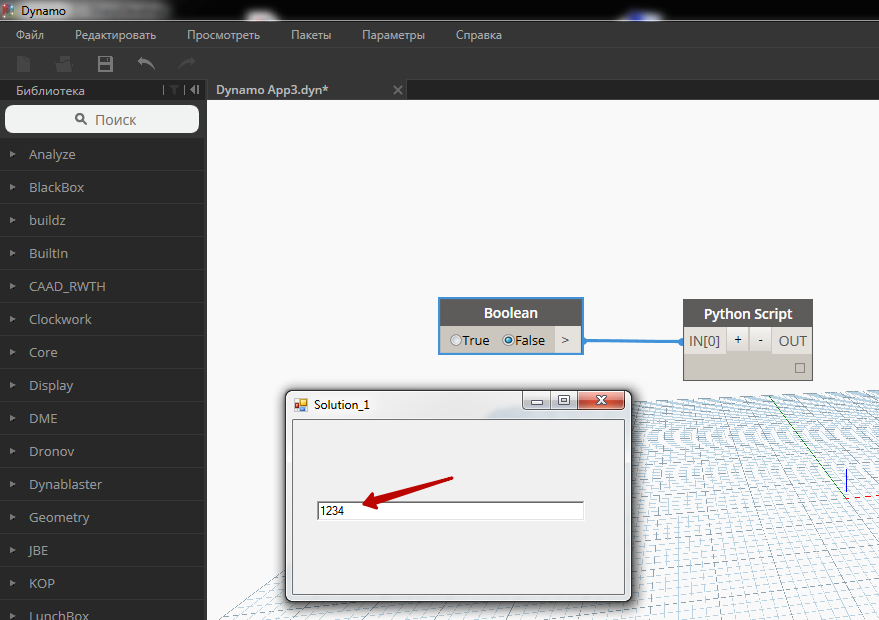Click the Open file toolbar icon
The image size is (879, 620).
tap(64, 64)
